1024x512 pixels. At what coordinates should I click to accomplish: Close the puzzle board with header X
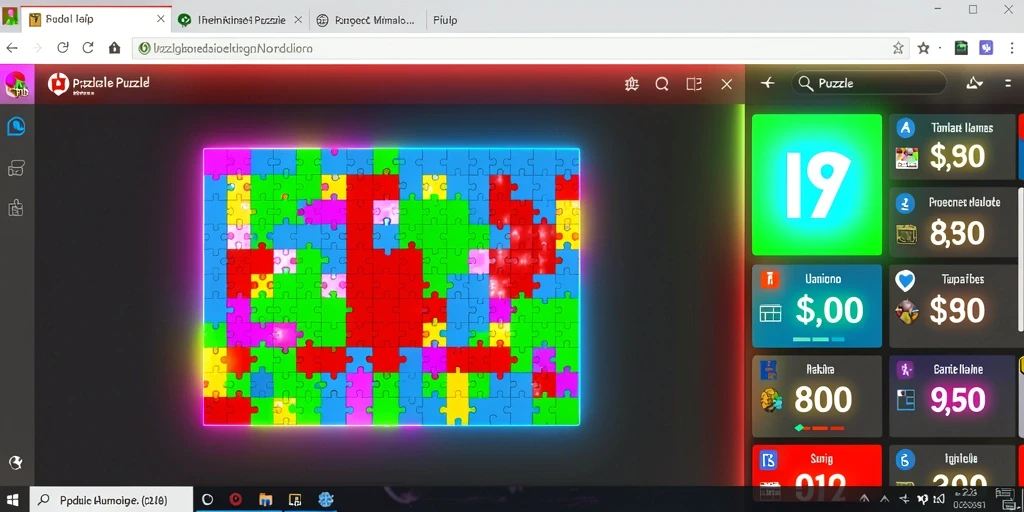(x=726, y=84)
